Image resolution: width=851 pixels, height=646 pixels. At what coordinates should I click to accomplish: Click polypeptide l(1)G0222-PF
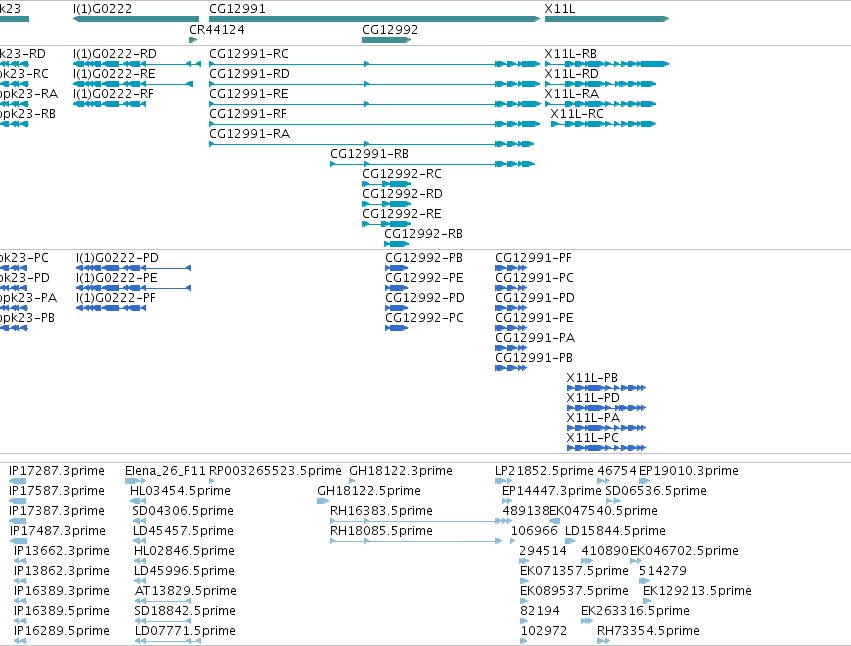pyautogui.click(x=111, y=308)
